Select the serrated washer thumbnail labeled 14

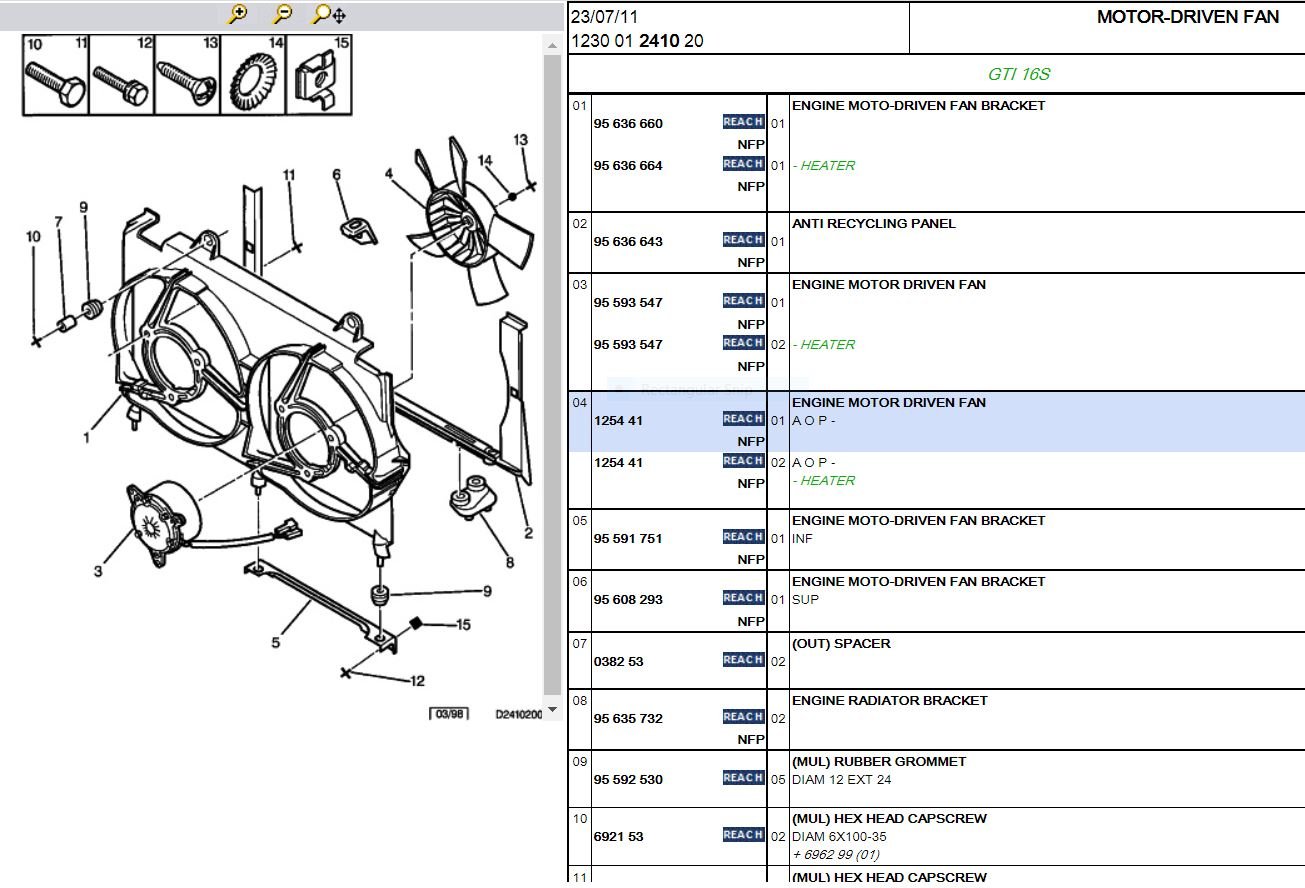(x=253, y=75)
